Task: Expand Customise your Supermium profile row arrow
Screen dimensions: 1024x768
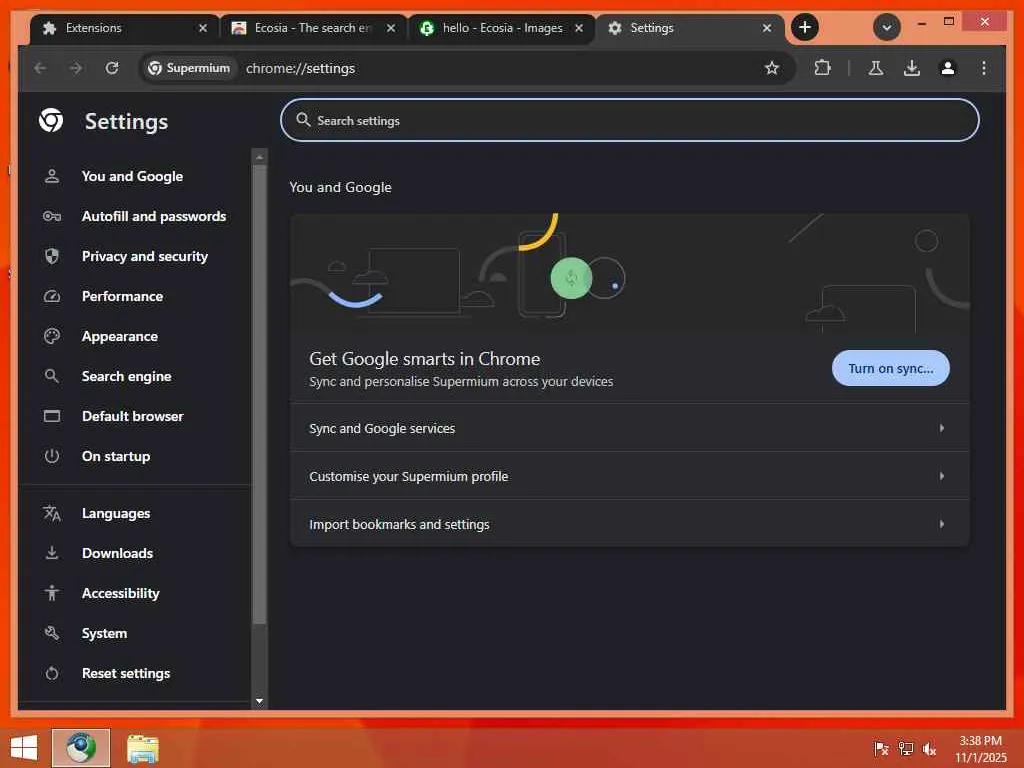Action: click(942, 476)
